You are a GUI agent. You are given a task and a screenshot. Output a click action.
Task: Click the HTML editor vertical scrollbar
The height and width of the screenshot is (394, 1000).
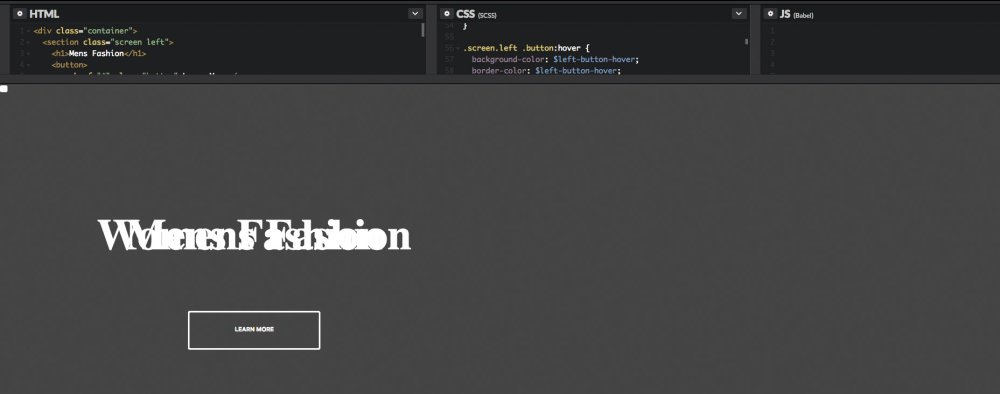point(423,30)
